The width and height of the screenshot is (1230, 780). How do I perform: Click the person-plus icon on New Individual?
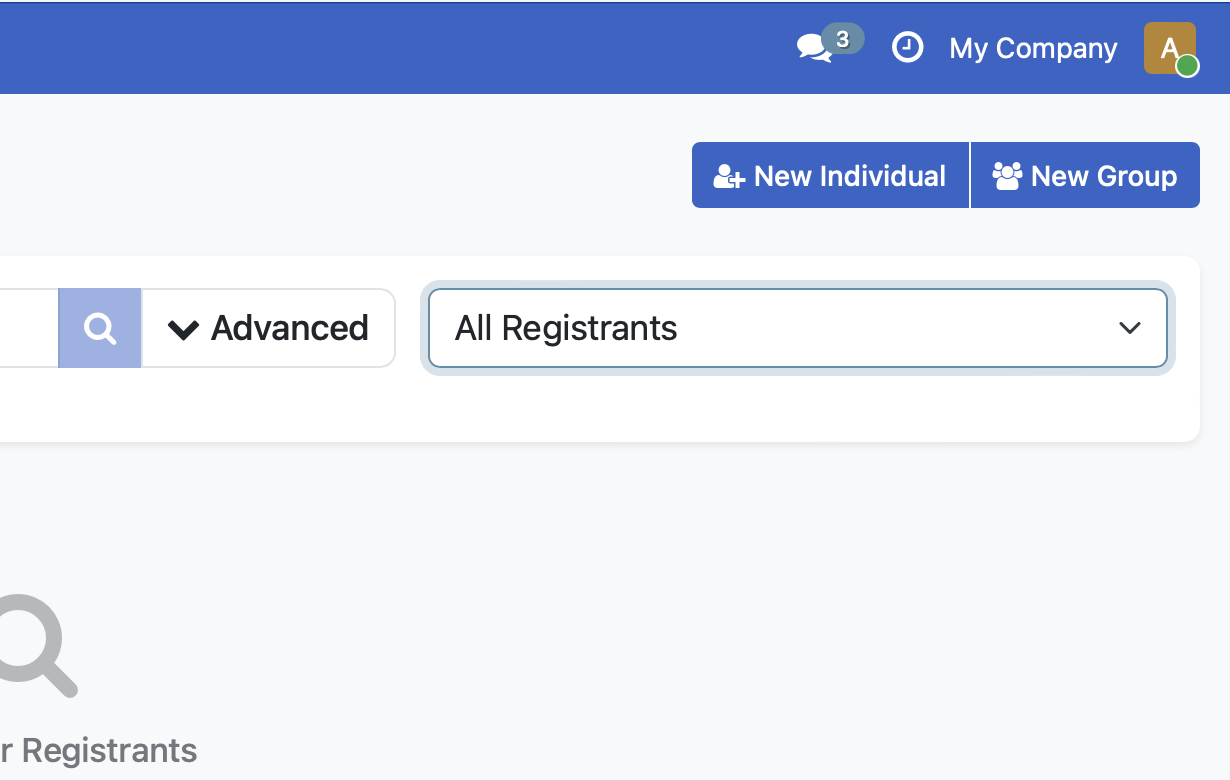[x=728, y=175]
